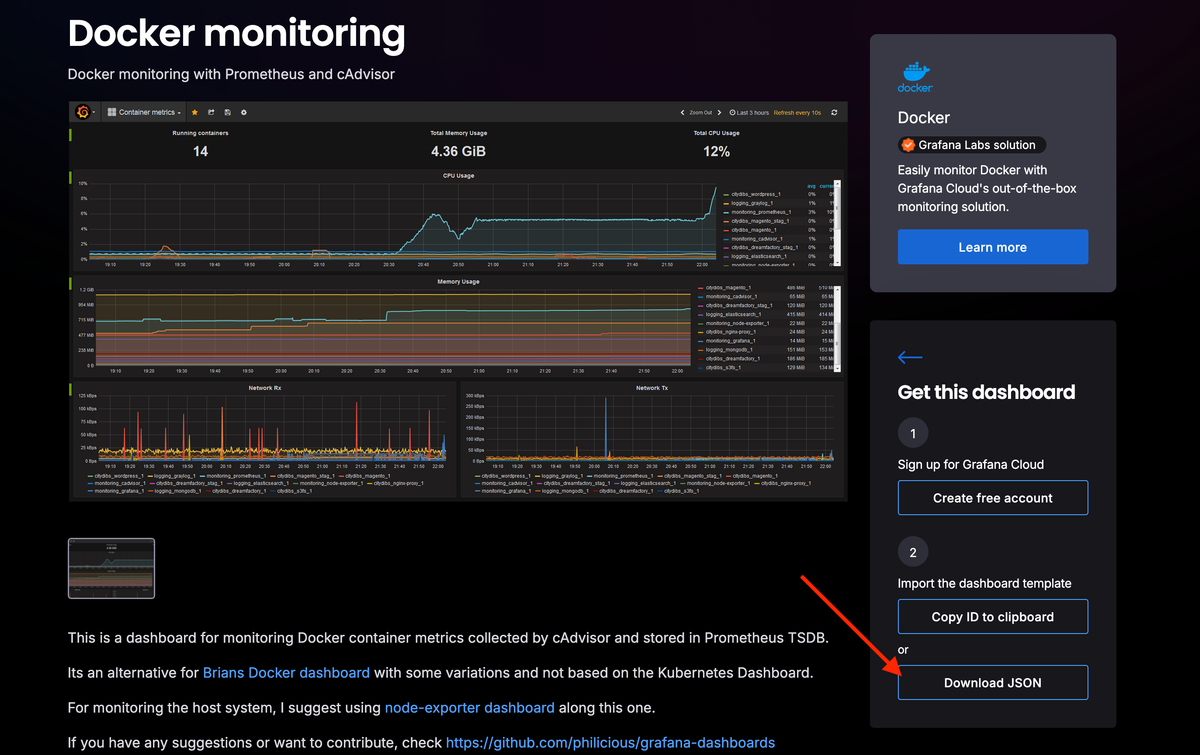
Task: Click the Memory Usage panel title
Action: click(x=458, y=282)
